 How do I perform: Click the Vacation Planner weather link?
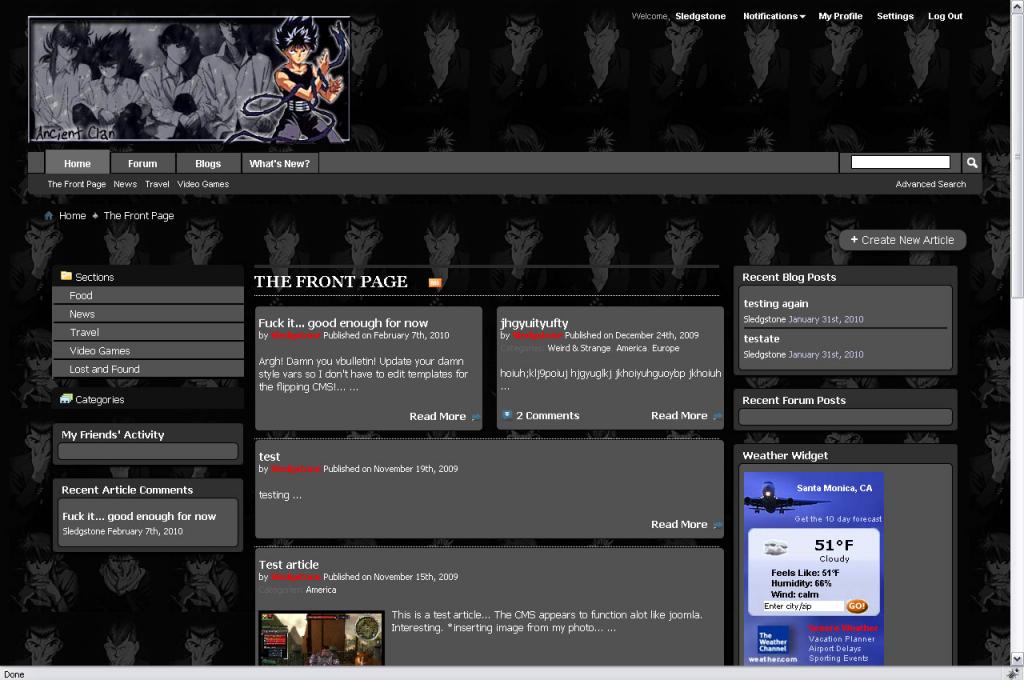[x=841, y=639]
